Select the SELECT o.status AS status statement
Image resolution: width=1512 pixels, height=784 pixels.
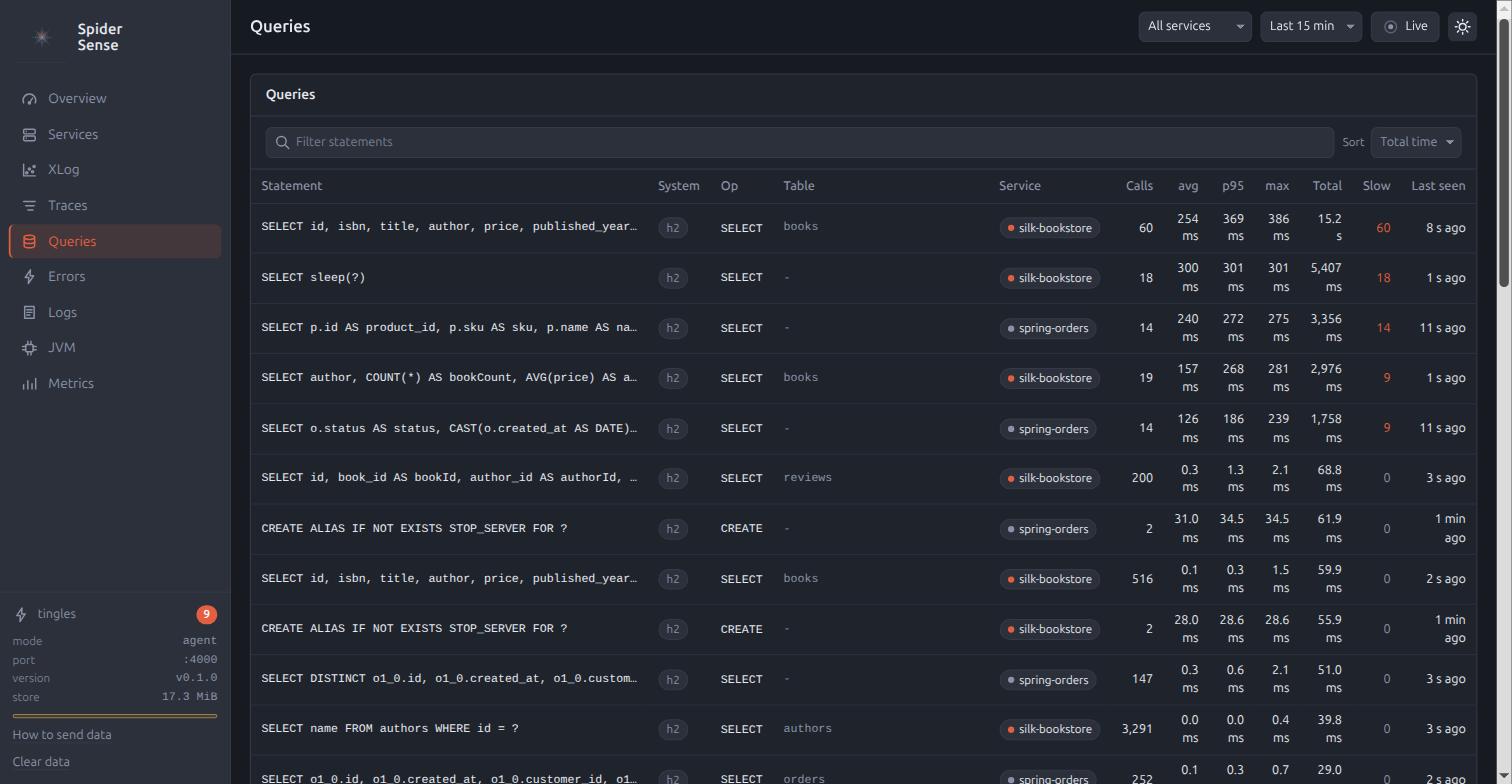pyautogui.click(x=449, y=428)
